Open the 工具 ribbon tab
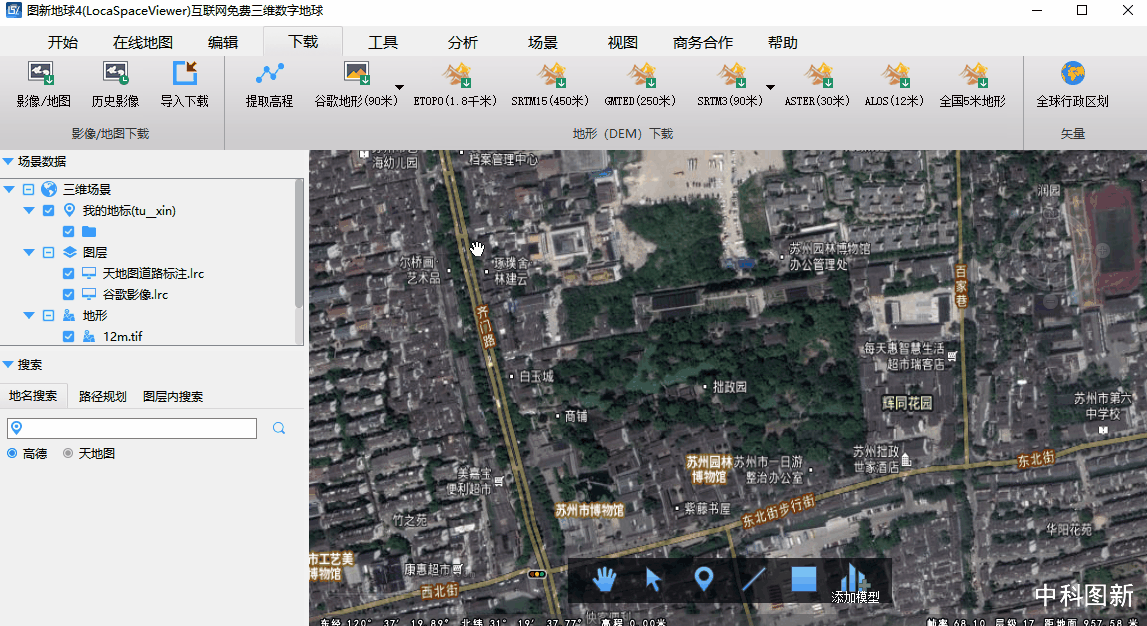 point(383,42)
